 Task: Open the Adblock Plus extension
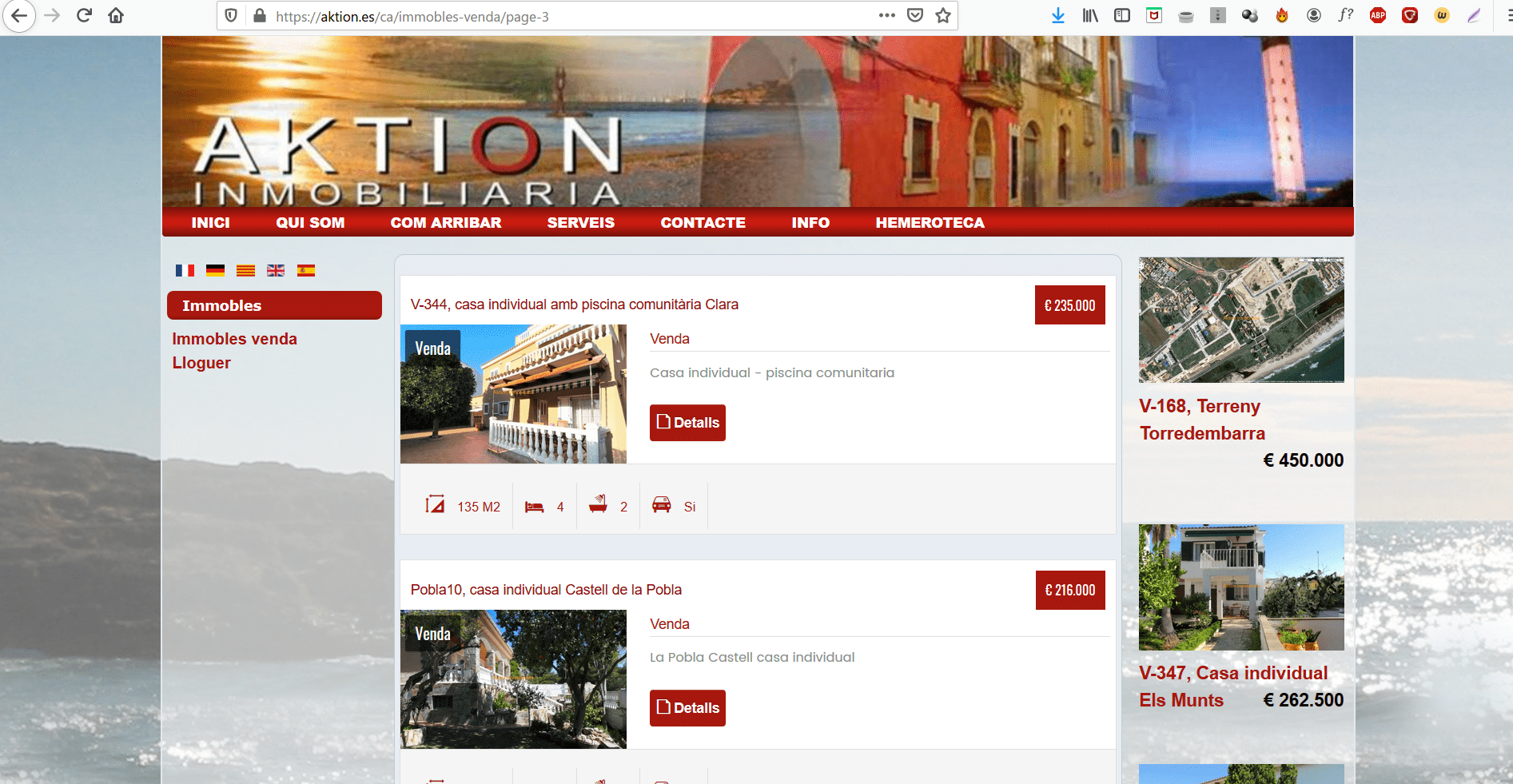pos(1378,15)
